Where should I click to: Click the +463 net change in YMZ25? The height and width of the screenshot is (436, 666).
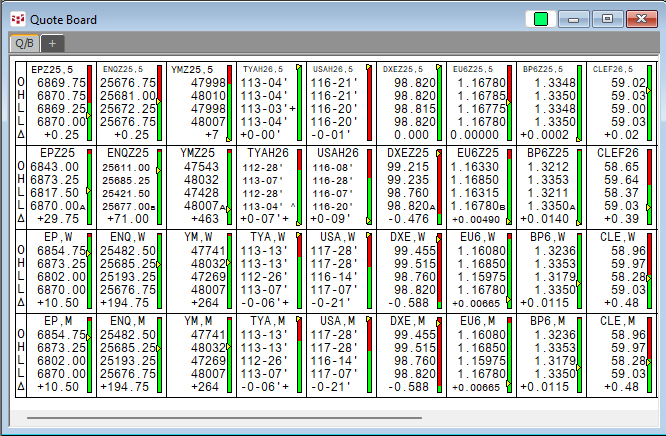[203, 218]
